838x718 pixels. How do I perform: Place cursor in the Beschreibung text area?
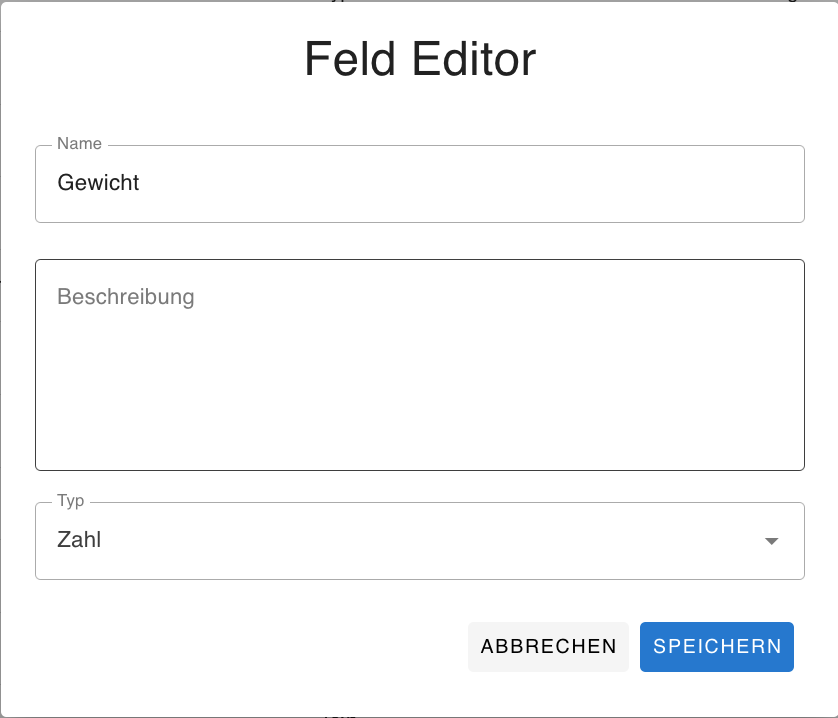tap(420, 364)
